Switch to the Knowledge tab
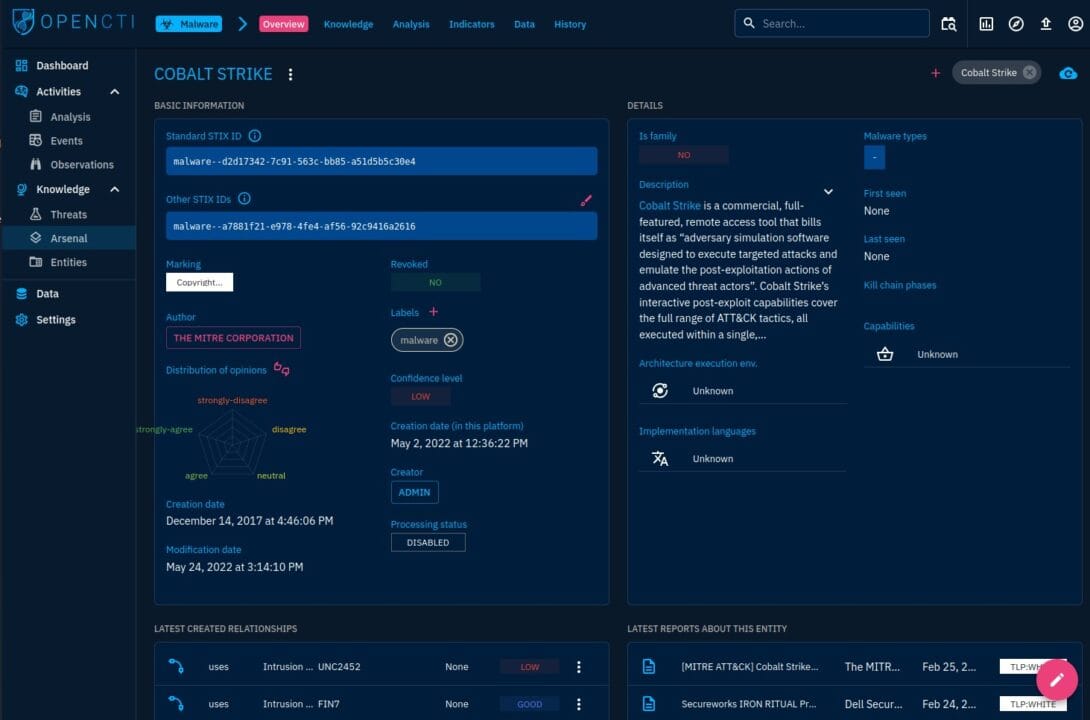Image resolution: width=1090 pixels, height=720 pixels. click(348, 24)
